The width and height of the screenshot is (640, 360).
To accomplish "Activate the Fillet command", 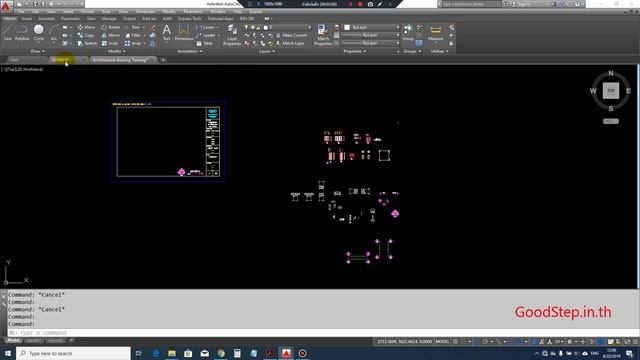I will click(133, 35).
